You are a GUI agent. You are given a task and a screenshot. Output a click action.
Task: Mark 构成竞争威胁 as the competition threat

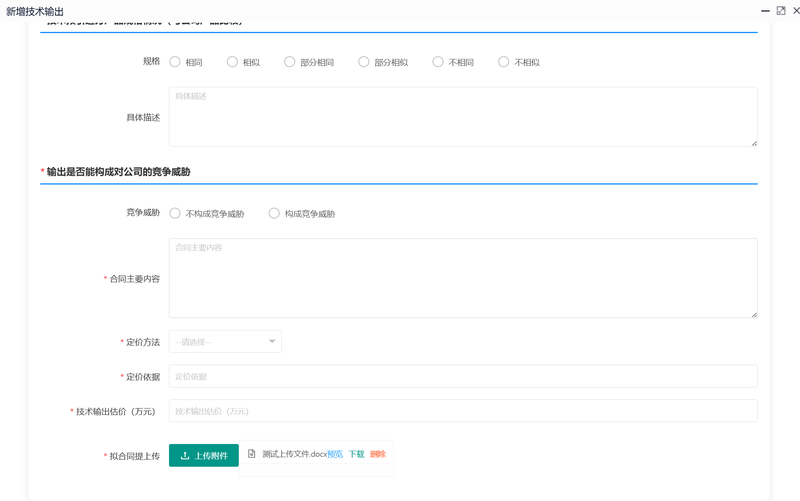coord(274,213)
